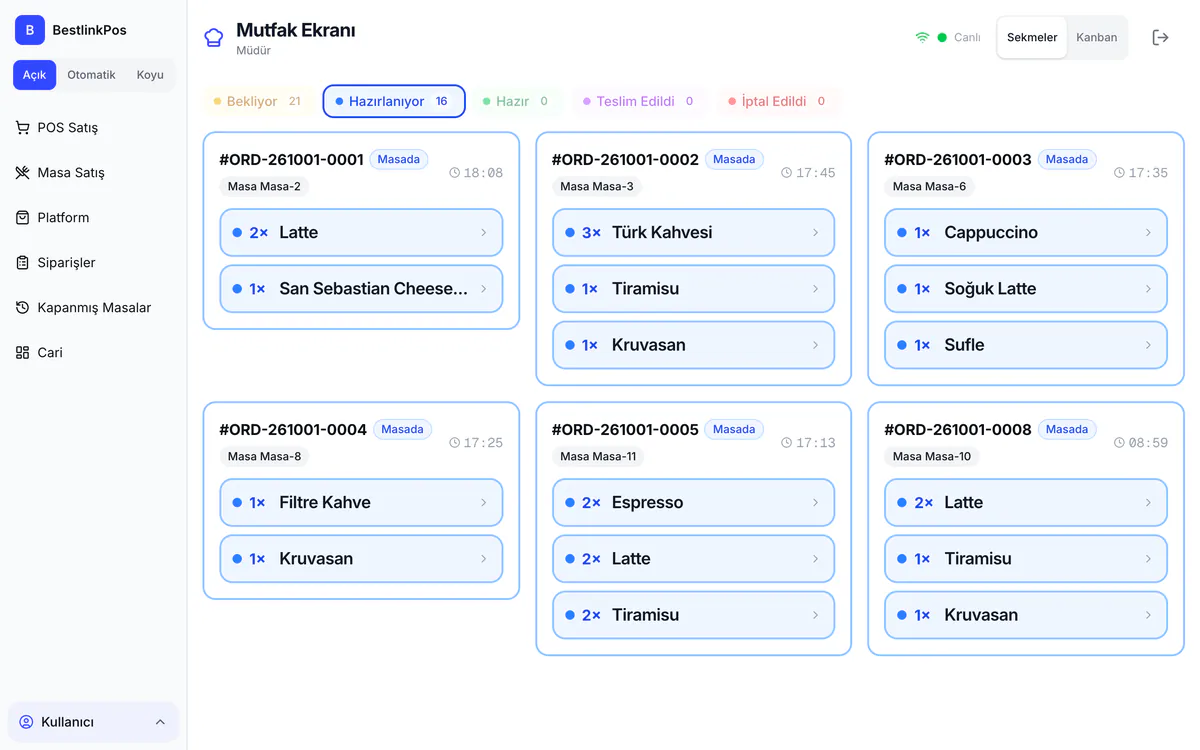
Task: Open the Filtre Kahve item row
Action: click(x=361, y=503)
